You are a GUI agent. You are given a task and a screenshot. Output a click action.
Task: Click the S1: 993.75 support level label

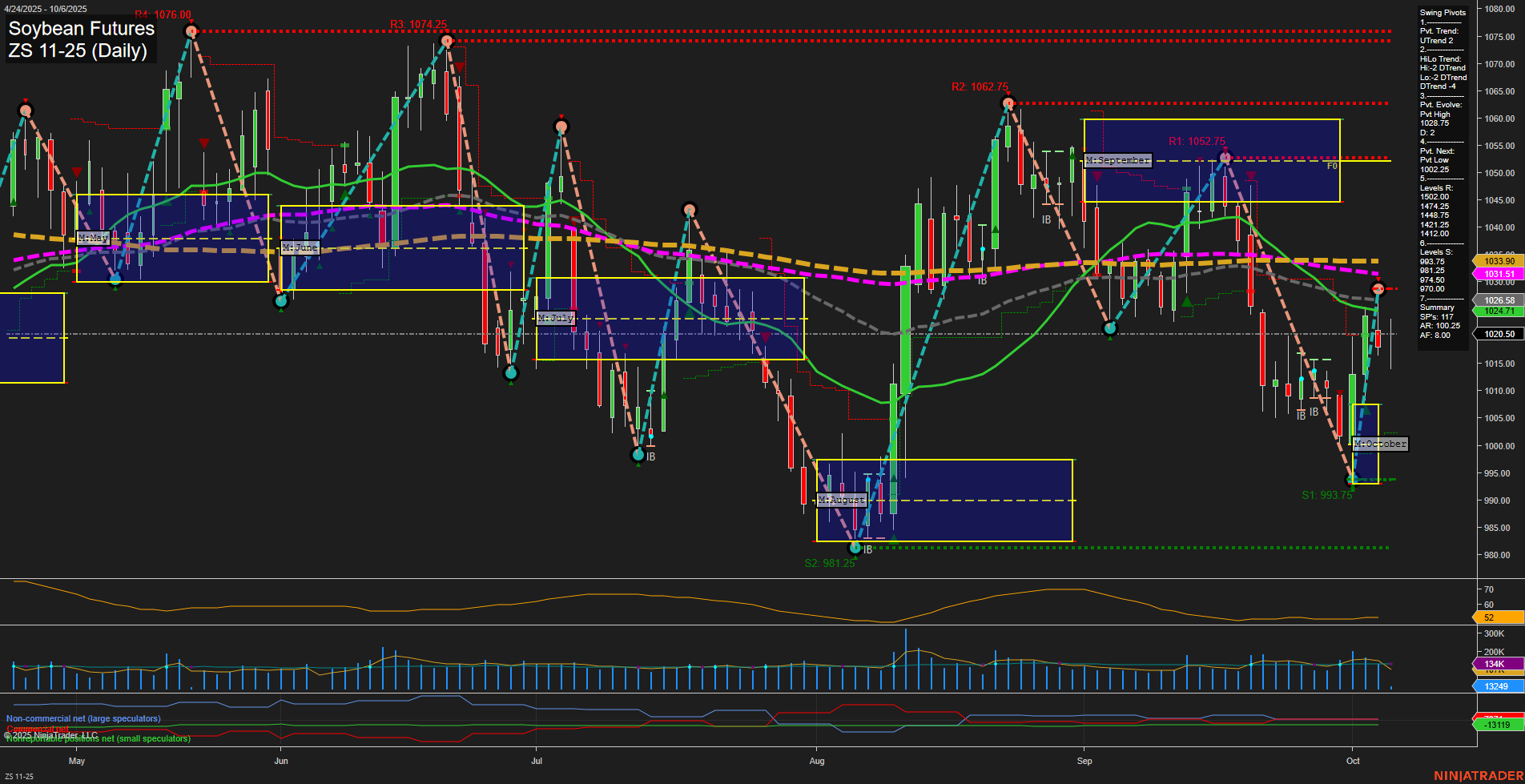click(x=1328, y=495)
